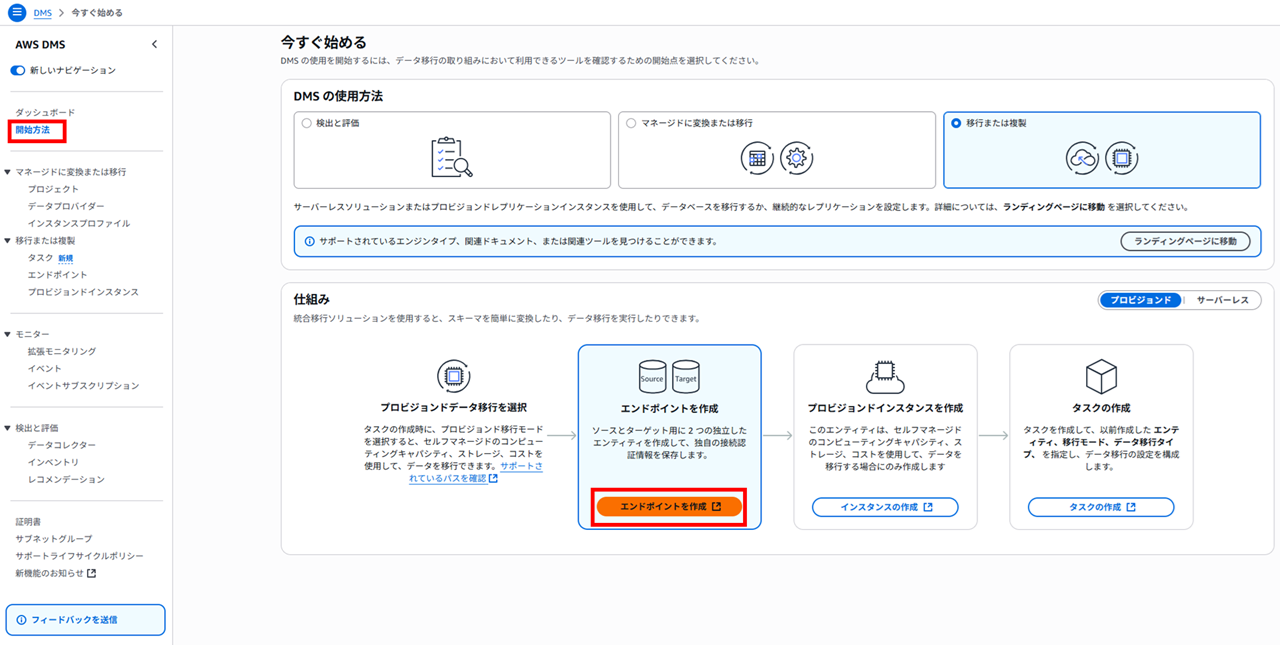Open データコレクター in the sidebar

[62, 446]
